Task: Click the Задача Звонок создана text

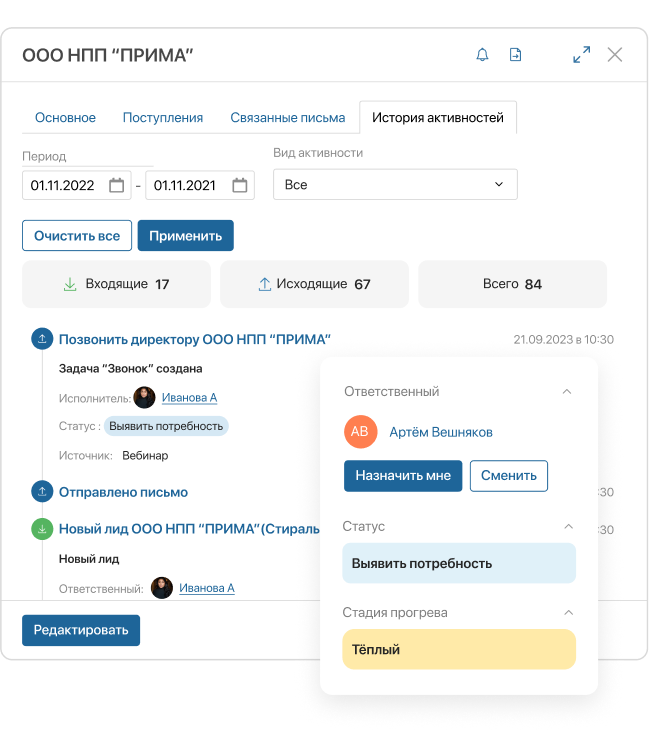Action: coord(131,369)
